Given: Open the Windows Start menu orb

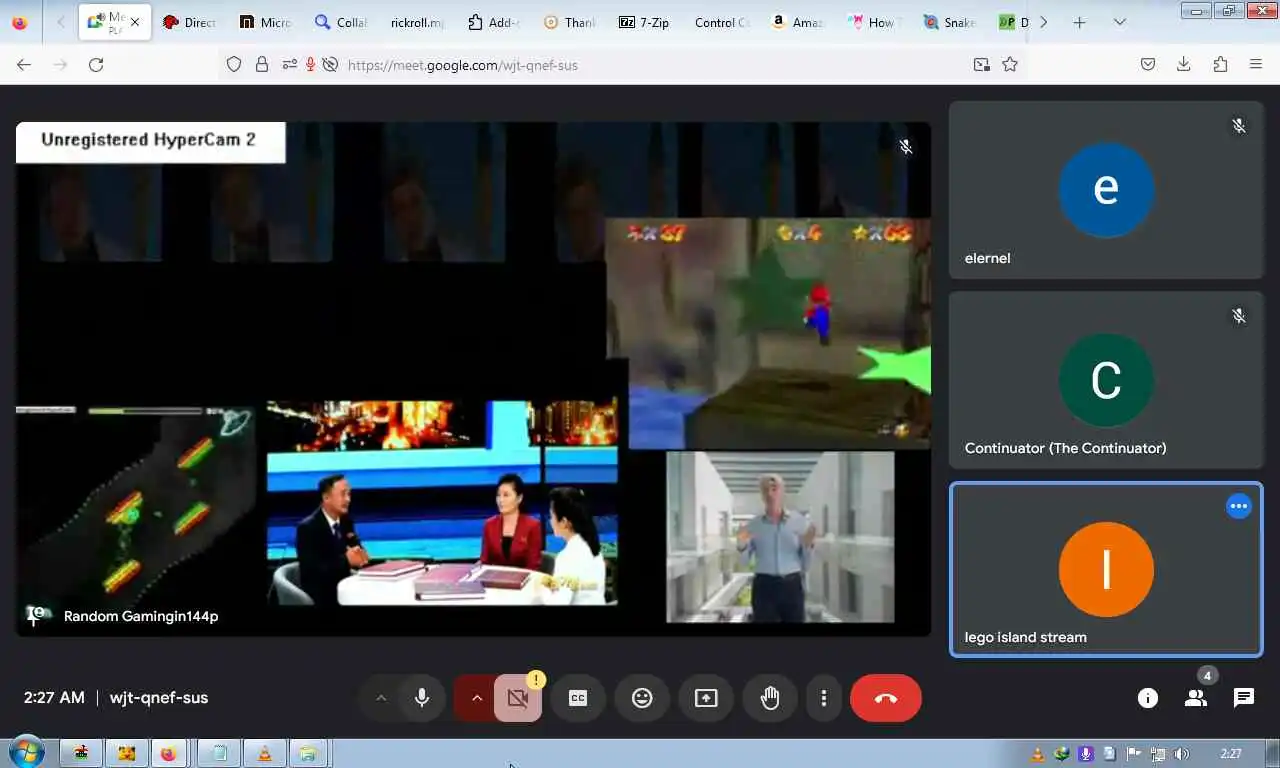Looking at the screenshot, I should 25,753.
